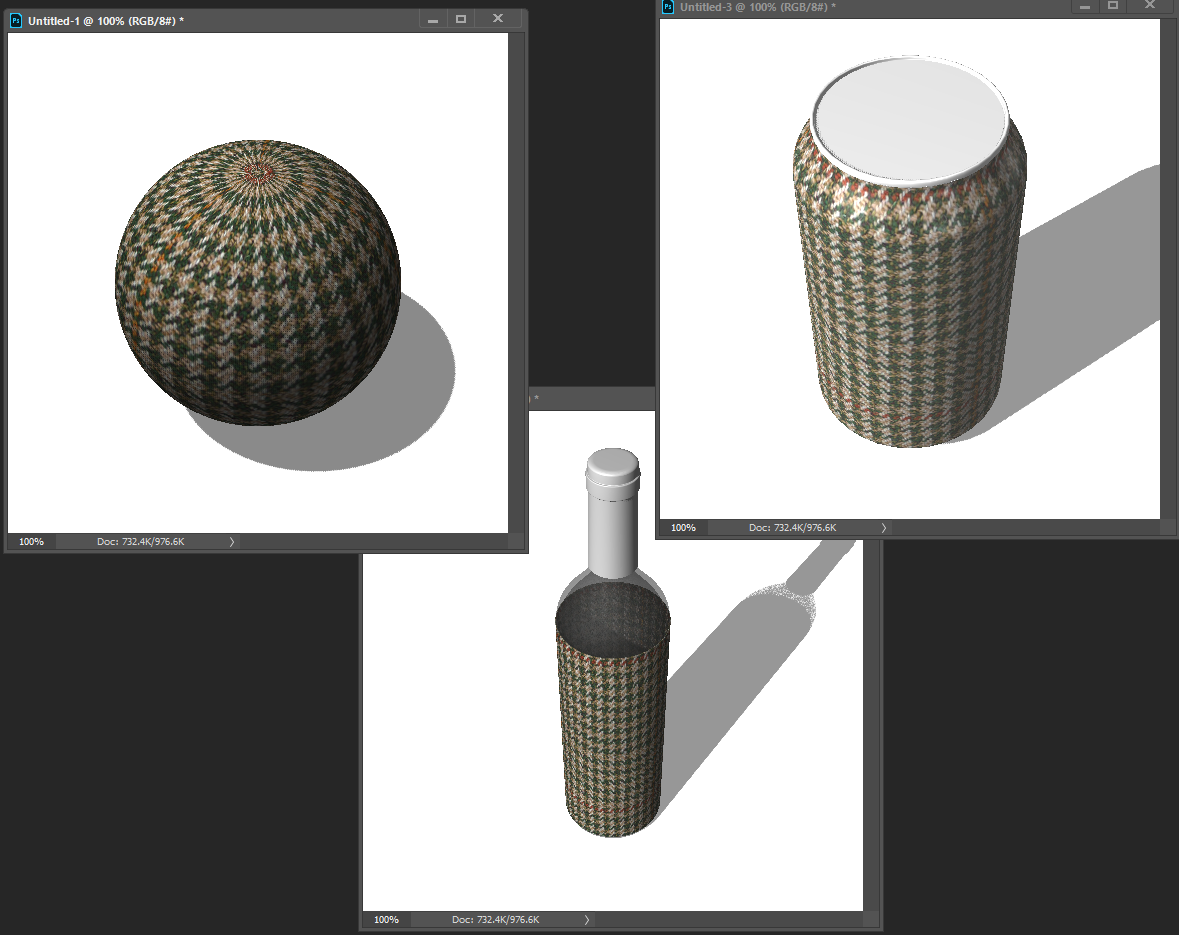
Task: Click the Photoshop logo icon on Untitled-1 title bar
Action: pos(14,19)
